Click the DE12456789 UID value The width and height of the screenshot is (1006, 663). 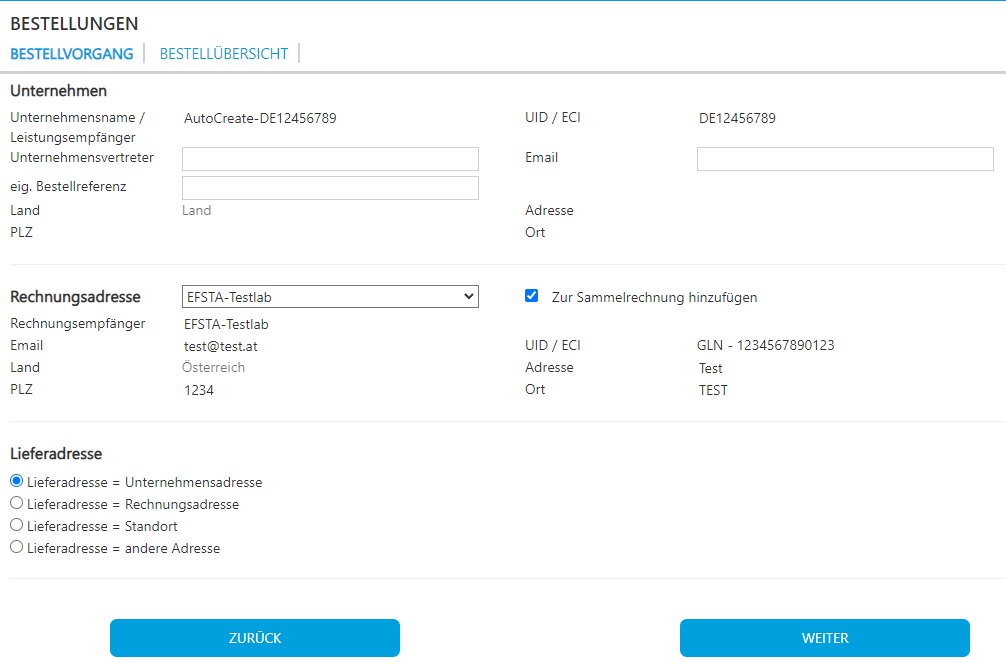[737, 118]
